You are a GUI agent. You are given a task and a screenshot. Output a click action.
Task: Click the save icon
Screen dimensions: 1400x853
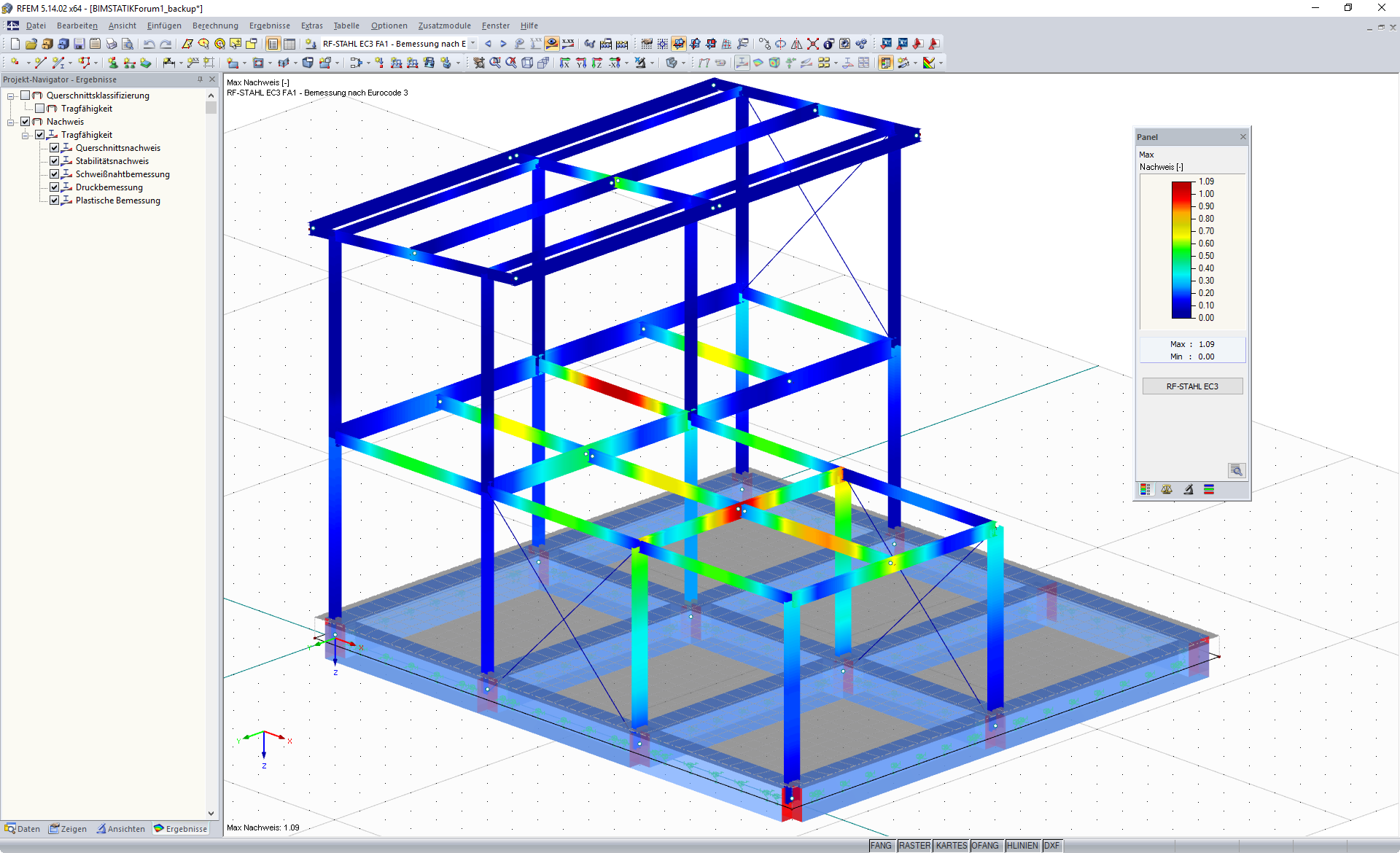pyautogui.click(x=78, y=44)
